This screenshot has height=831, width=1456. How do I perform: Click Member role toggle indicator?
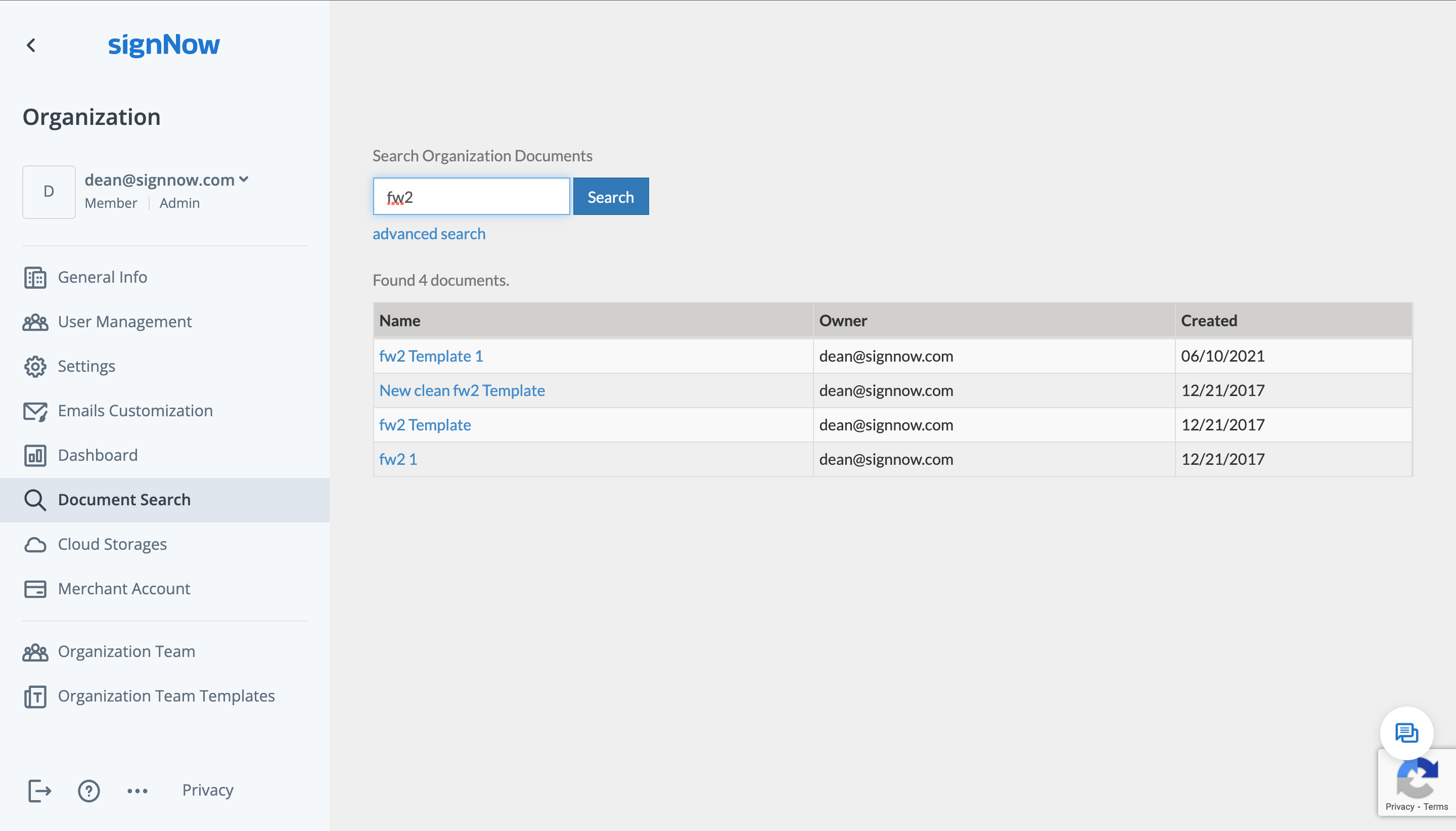coord(111,203)
